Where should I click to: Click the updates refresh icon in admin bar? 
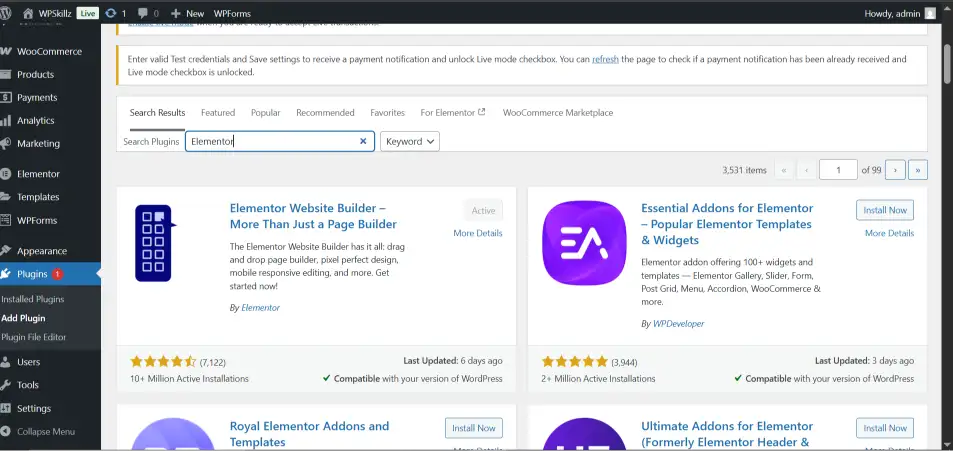tap(110, 13)
